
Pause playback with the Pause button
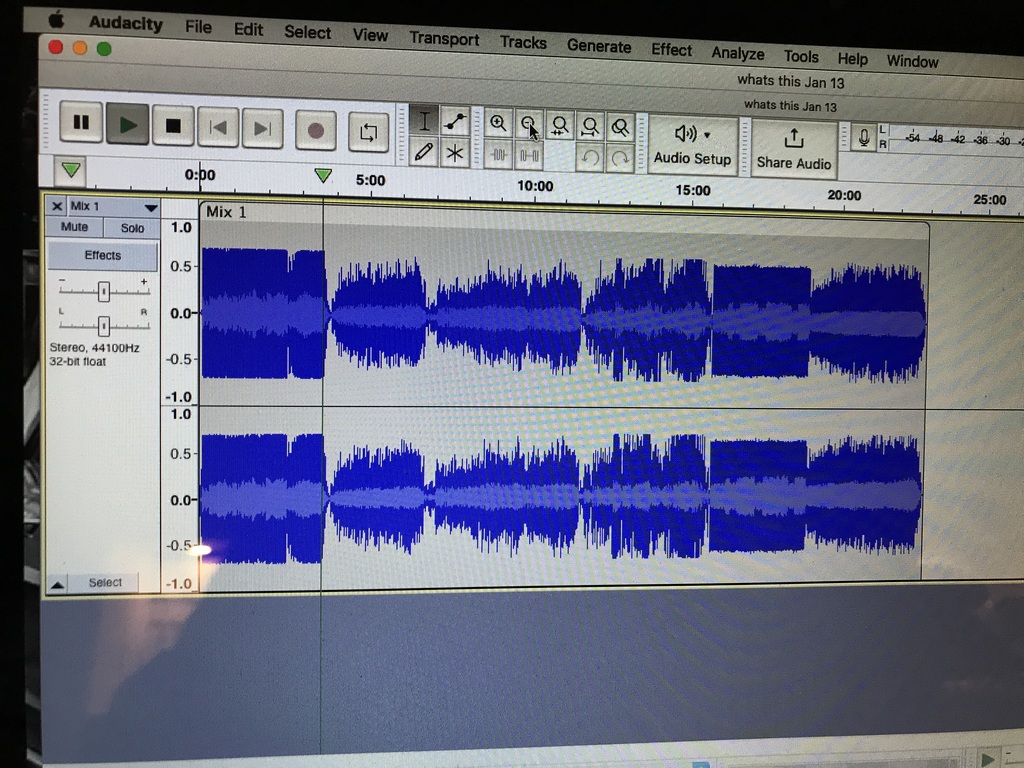click(x=81, y=121)
